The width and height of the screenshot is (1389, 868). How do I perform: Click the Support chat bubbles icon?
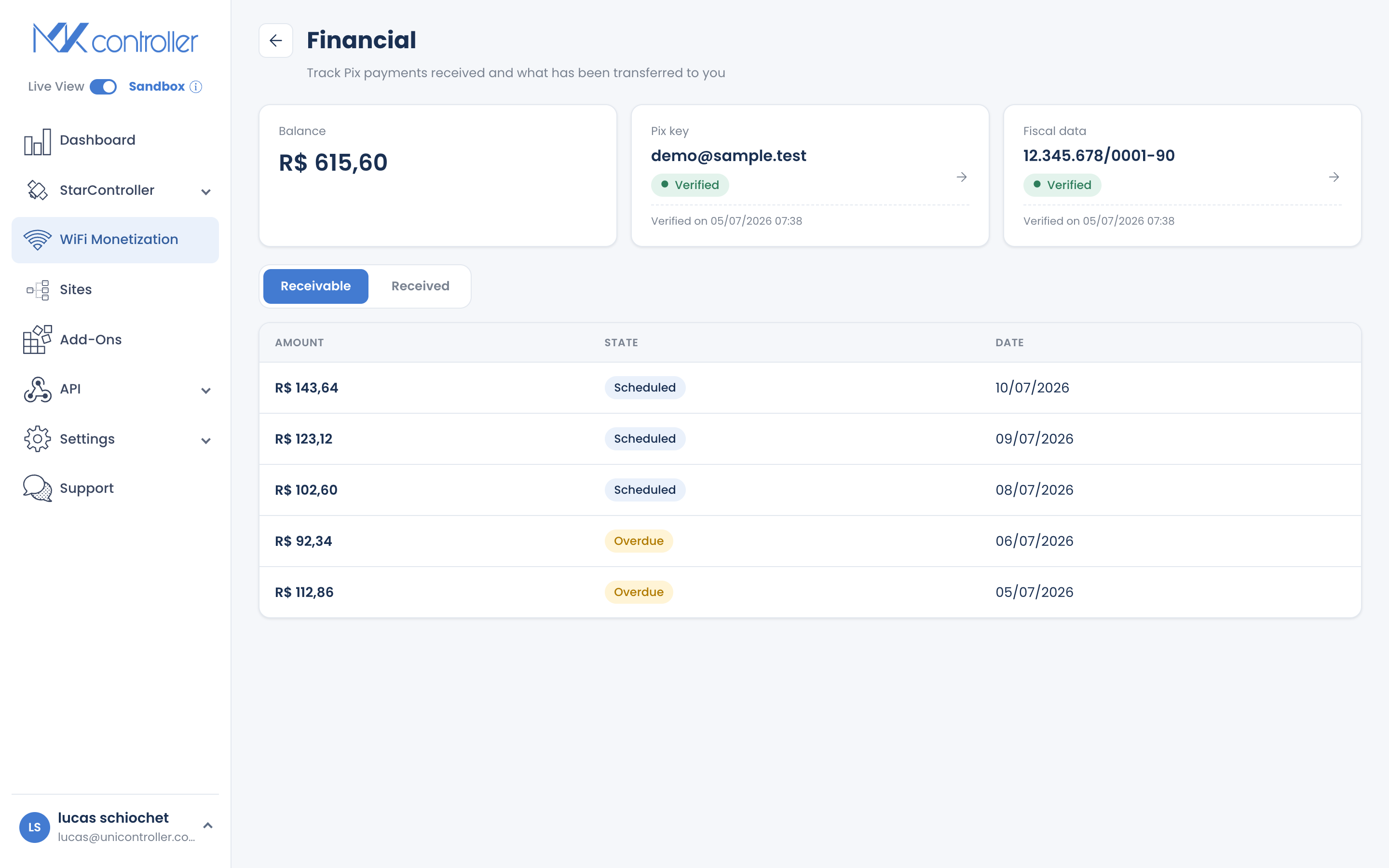(x=37, y=488)
